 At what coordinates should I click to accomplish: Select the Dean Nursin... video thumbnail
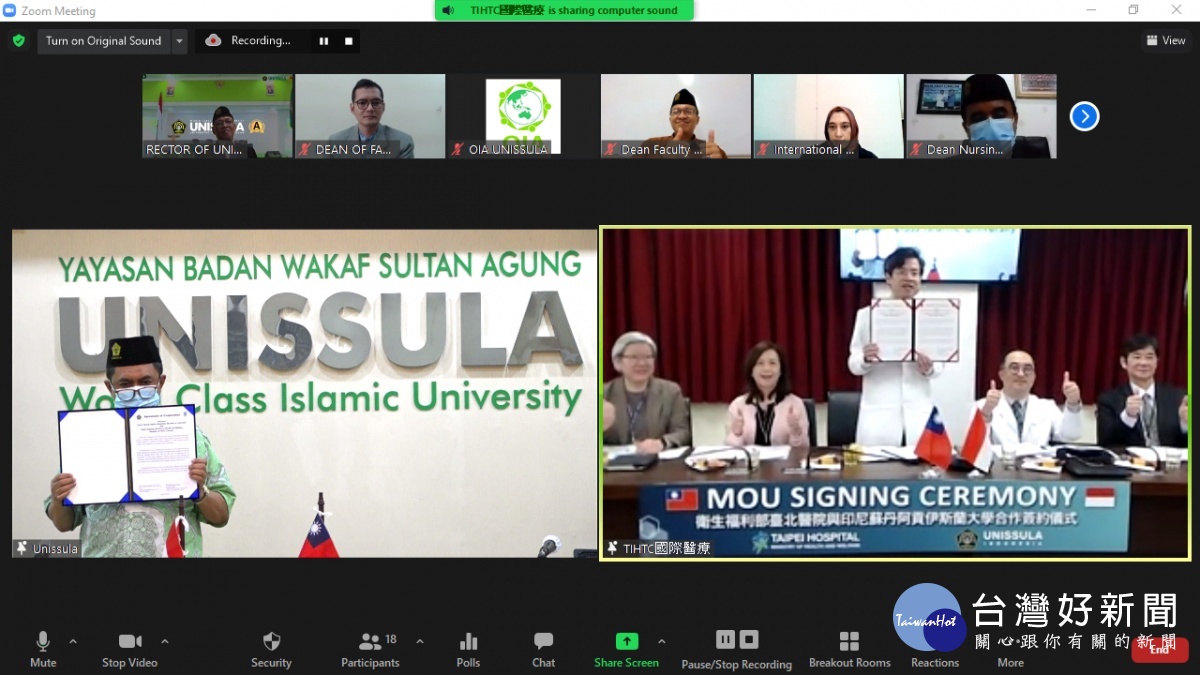pos(981,116)
